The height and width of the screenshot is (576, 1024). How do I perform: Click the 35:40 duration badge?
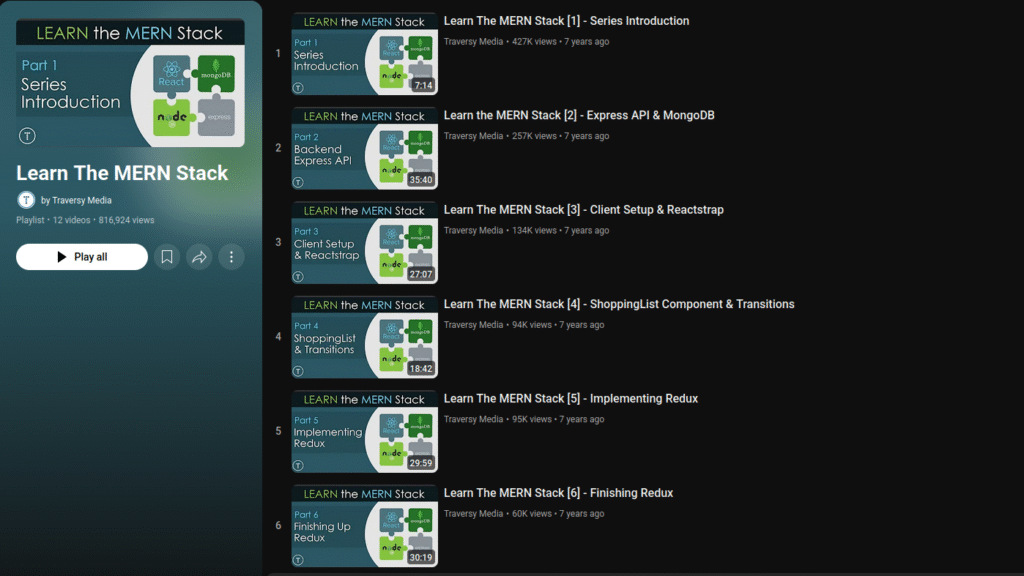421,180
